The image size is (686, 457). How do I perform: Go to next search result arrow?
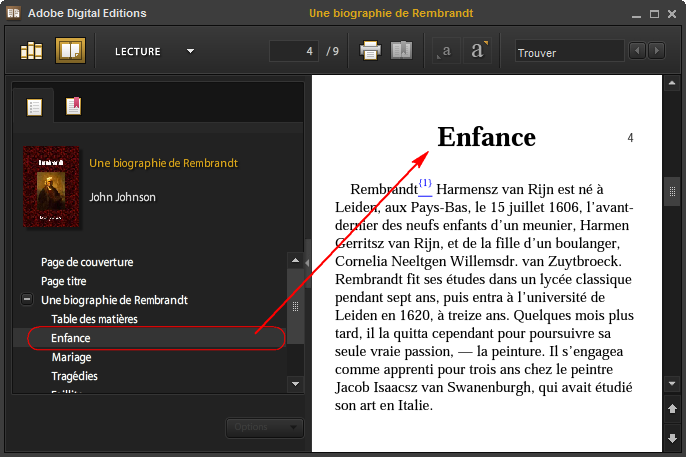point(656,51)
